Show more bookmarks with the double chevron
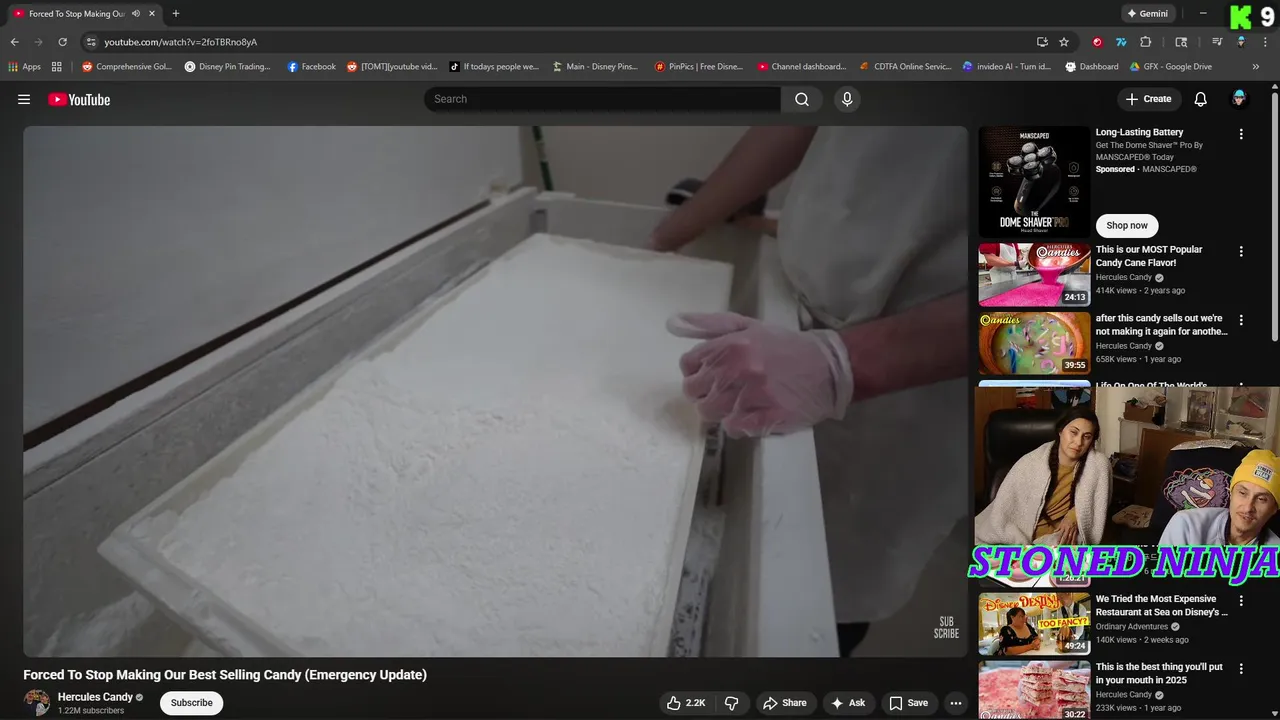1280x720 pixels. point(1256,67)
